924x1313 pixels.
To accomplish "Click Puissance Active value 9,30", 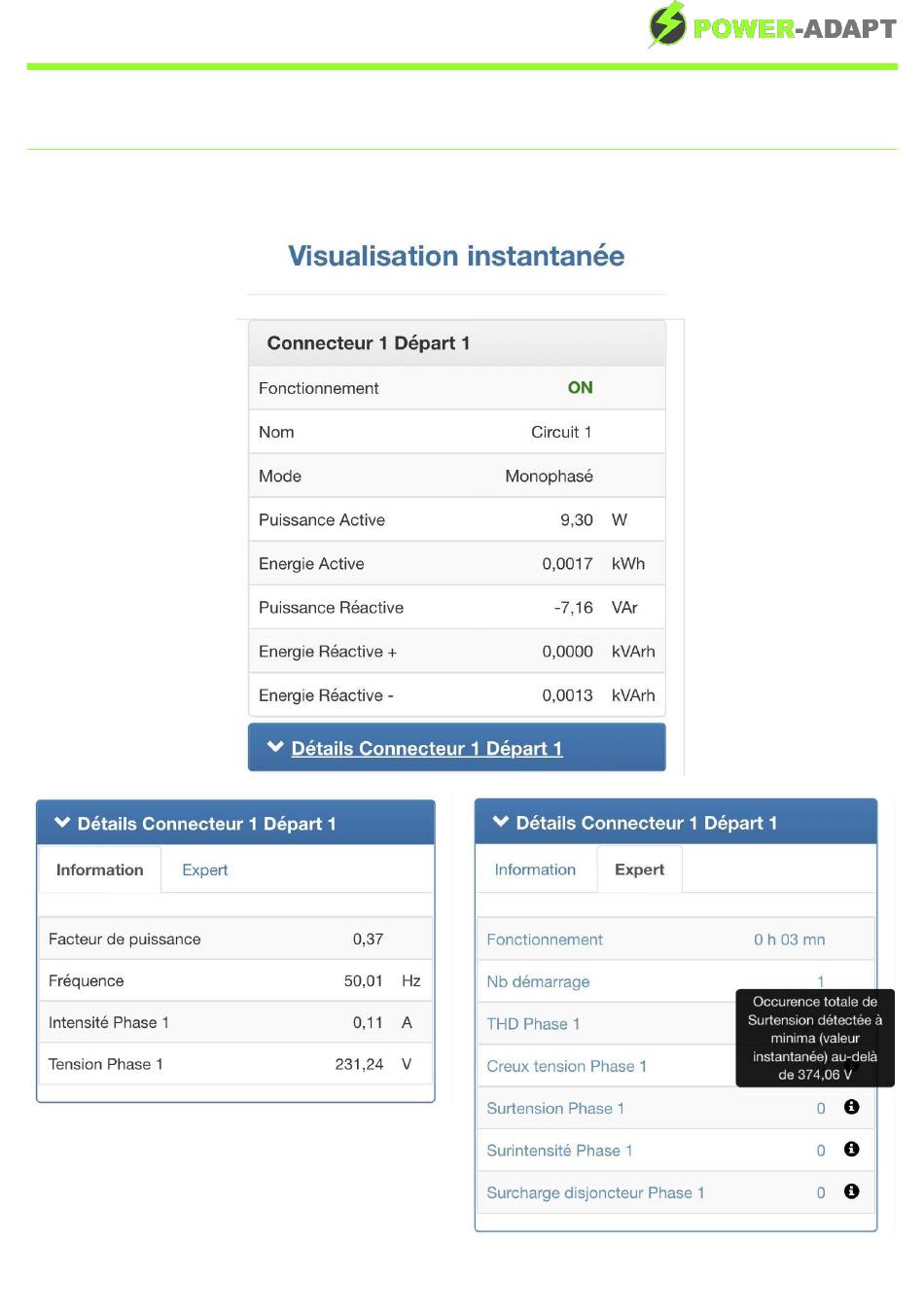I will [577, 519].
